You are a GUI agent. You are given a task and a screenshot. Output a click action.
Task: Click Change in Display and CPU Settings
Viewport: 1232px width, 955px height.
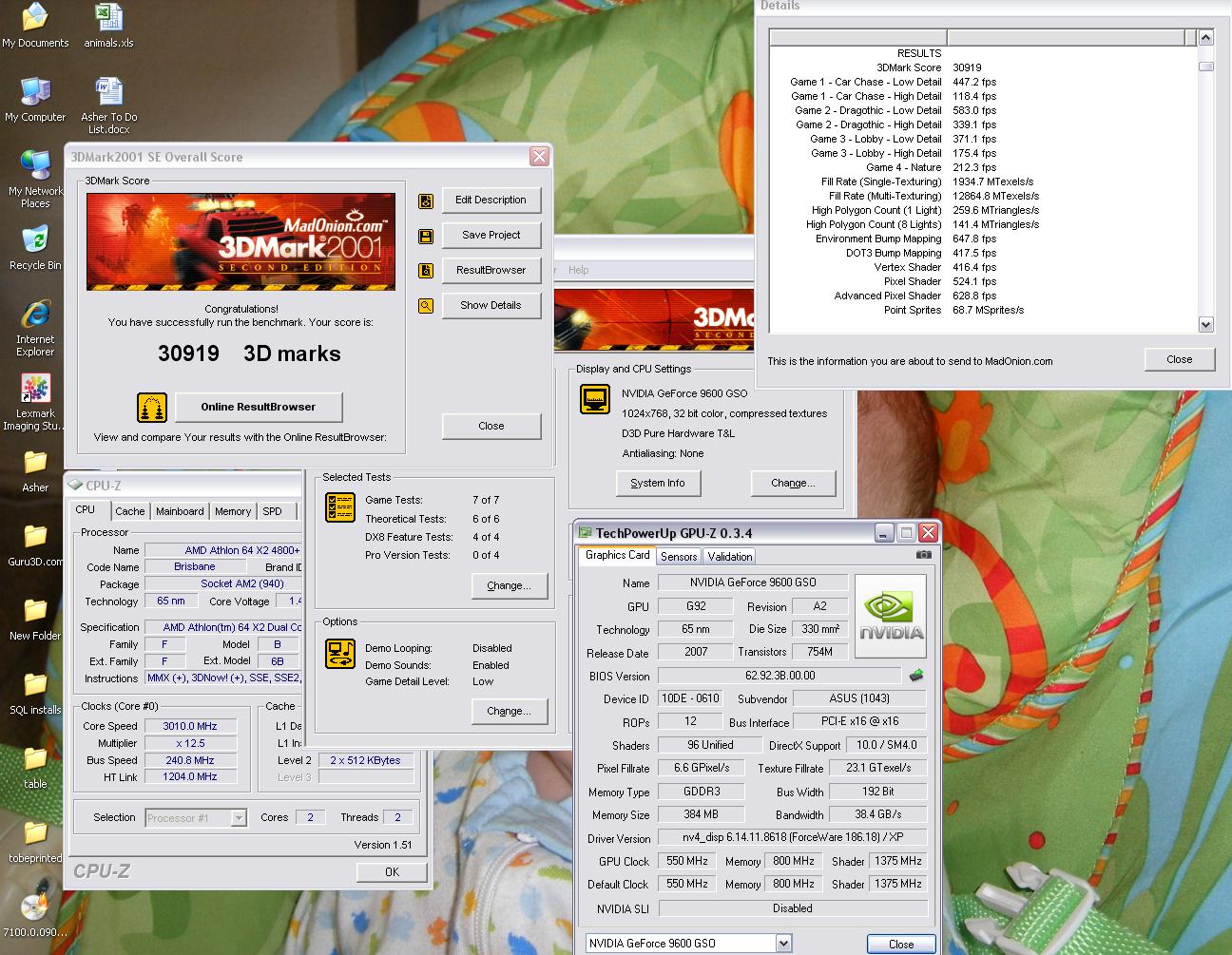click(794, 484)
